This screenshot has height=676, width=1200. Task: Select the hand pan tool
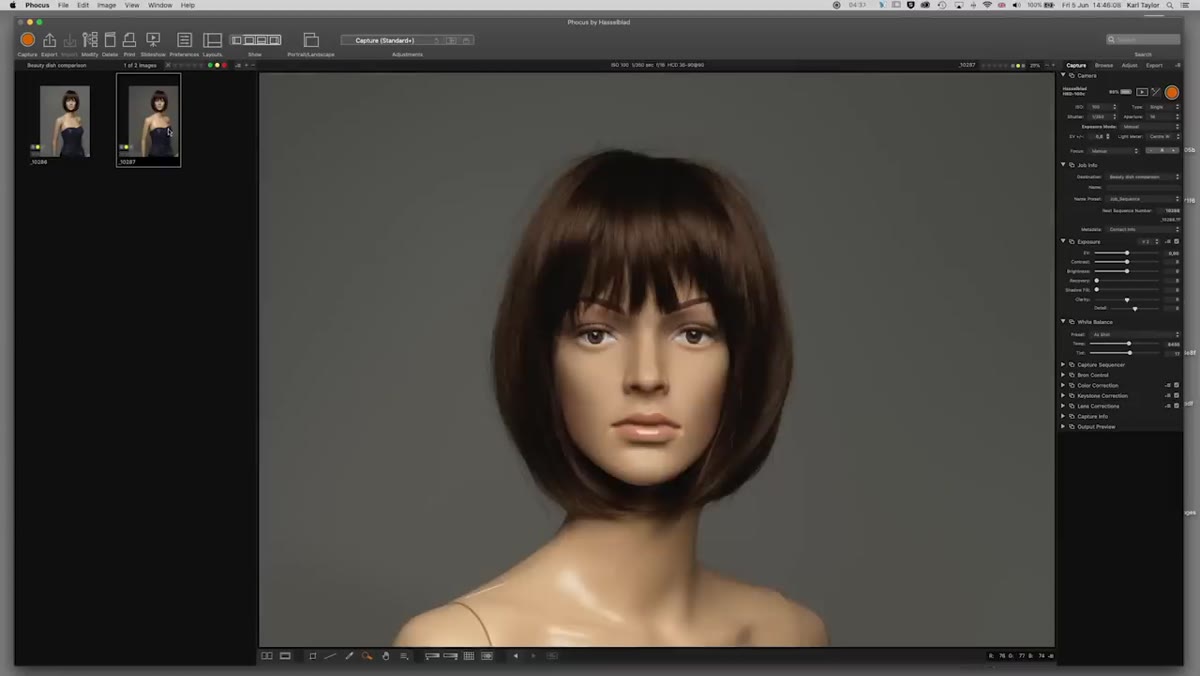click(x=386, y=656)
